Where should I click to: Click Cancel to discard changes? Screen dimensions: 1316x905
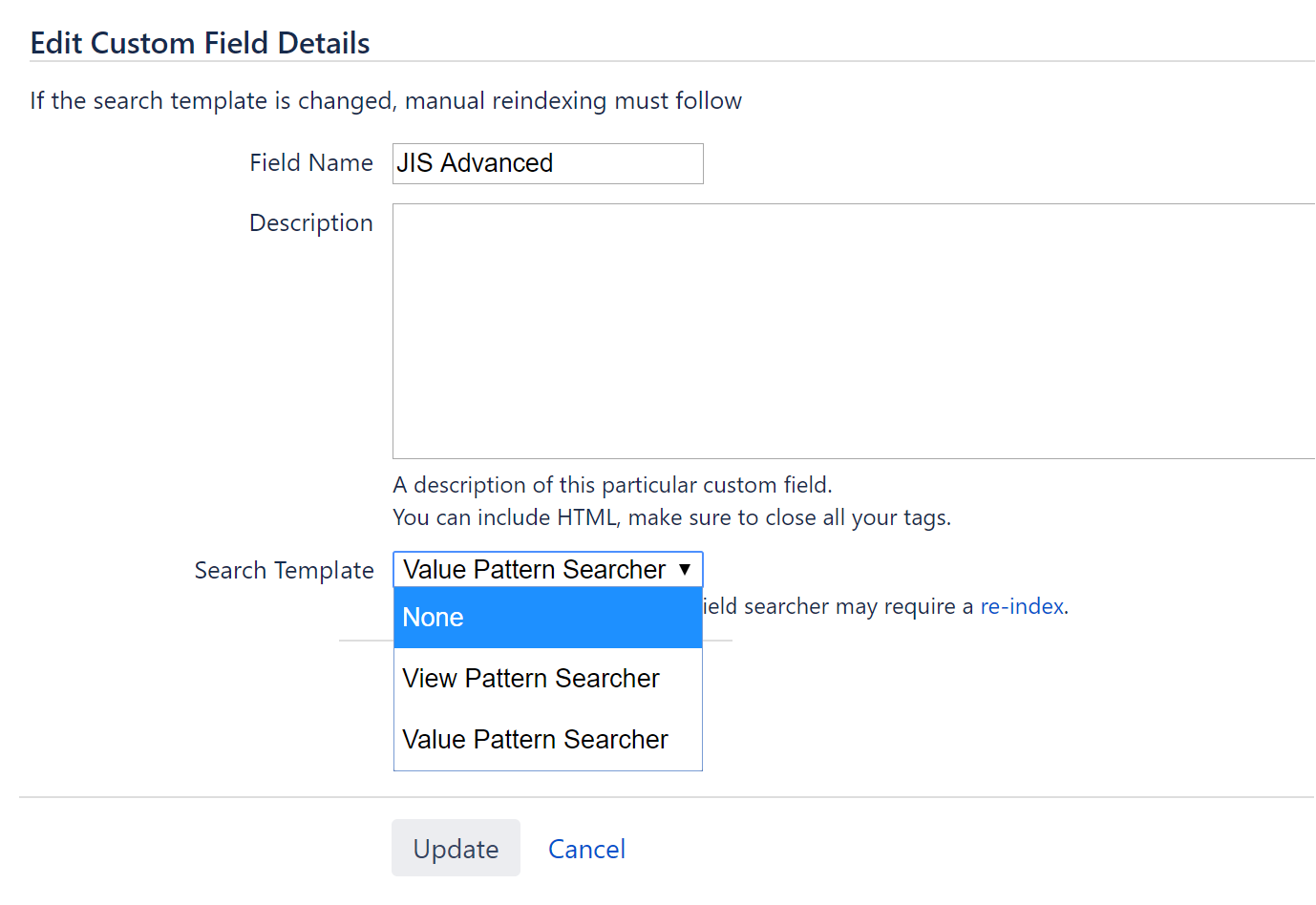tap(586, 849)
